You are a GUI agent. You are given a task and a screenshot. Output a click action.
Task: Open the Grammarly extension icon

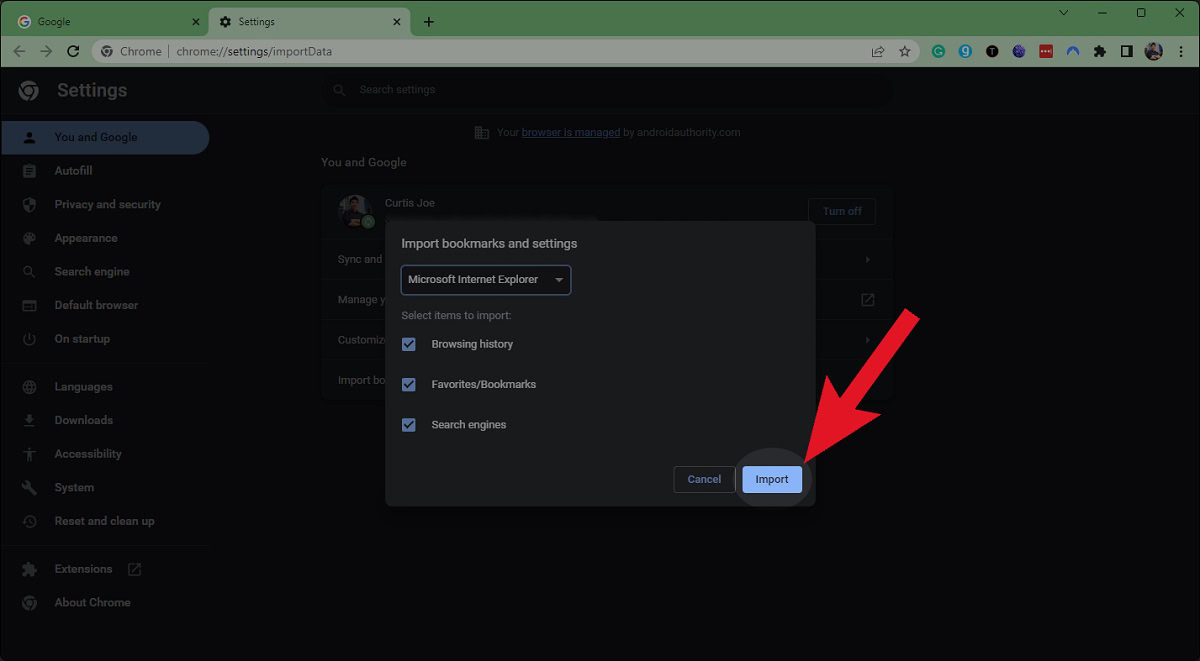[938, 51]
